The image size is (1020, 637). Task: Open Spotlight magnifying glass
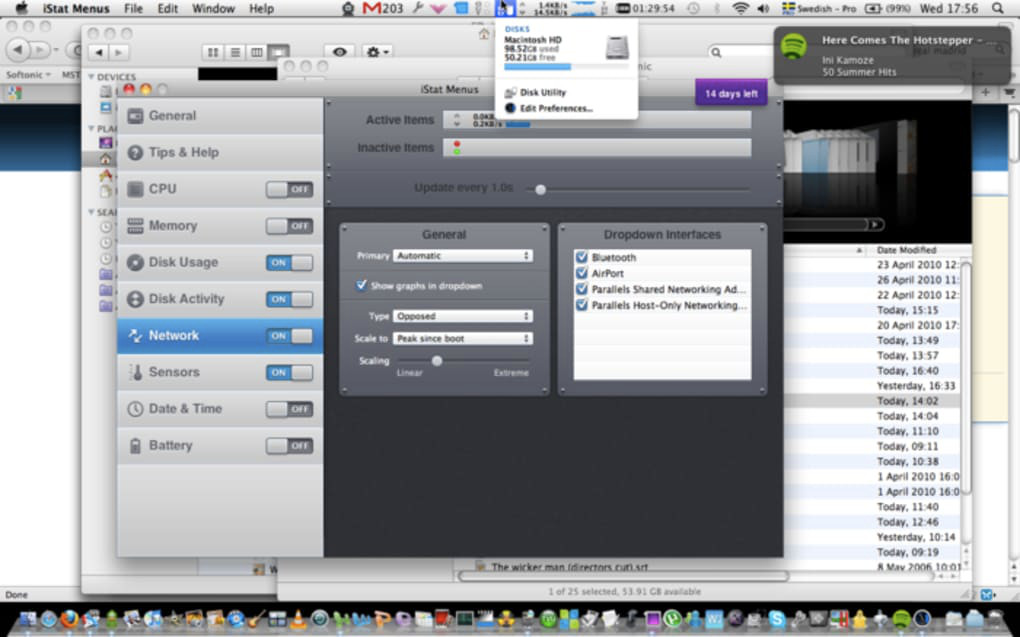[x=997, y=8]
